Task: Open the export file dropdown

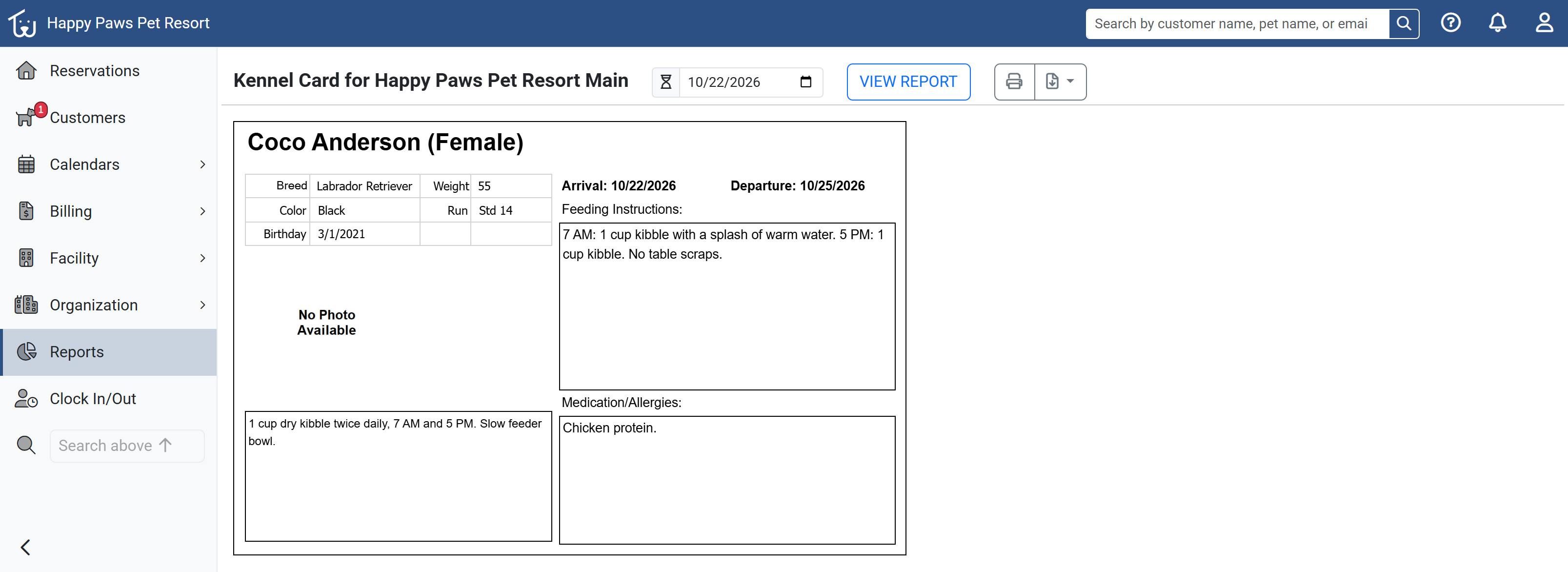Action: [x=1060, y=82]
